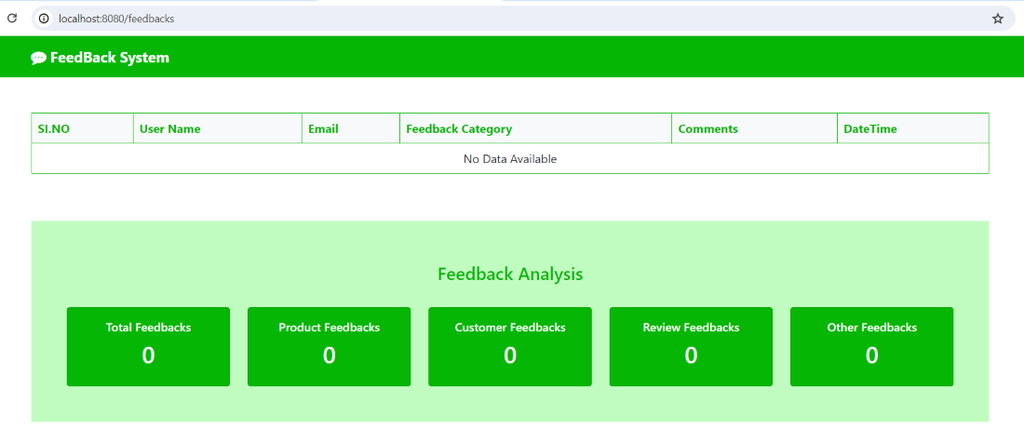Click the speech bubble logo icon

[x=39, y=58]
